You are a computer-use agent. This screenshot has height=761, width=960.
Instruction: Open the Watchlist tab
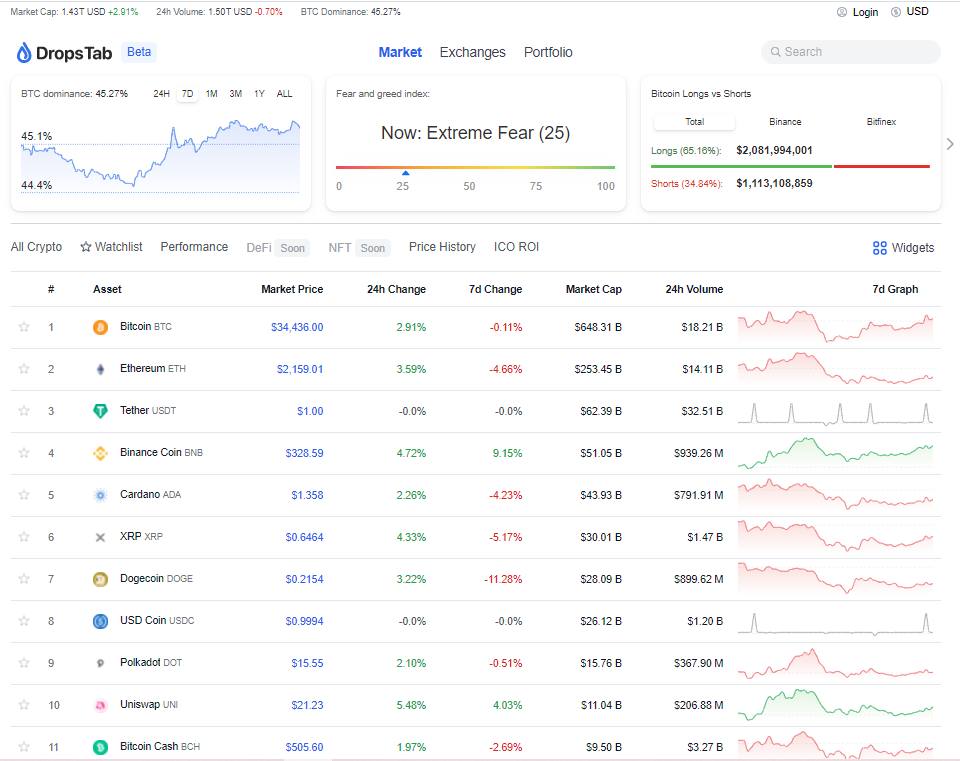(111, 247)
